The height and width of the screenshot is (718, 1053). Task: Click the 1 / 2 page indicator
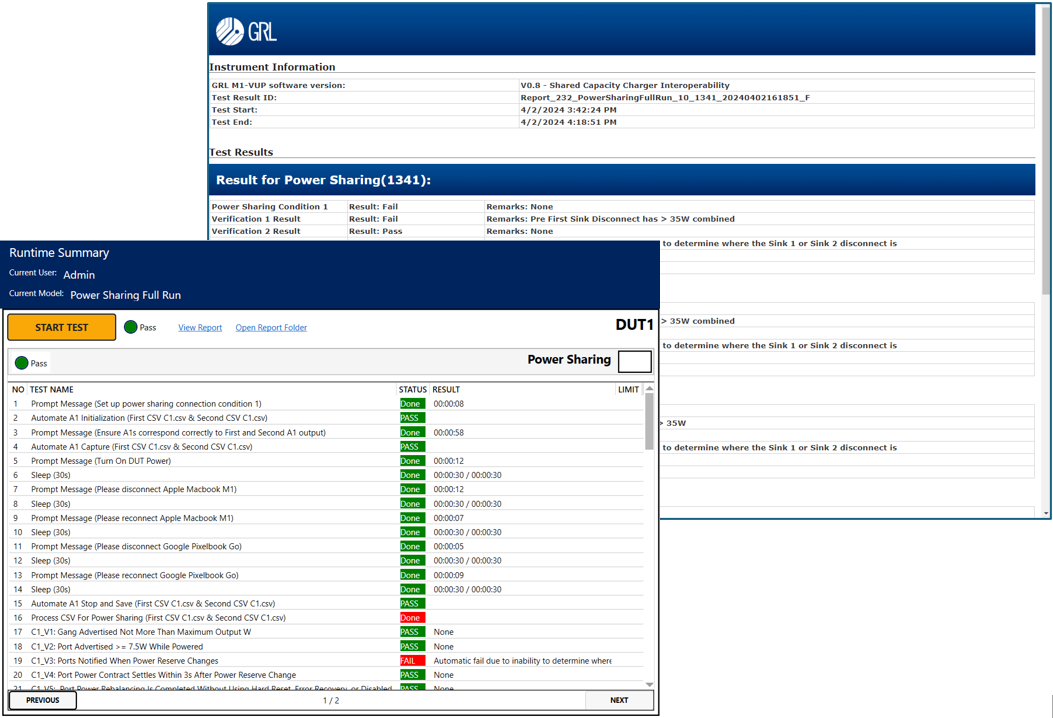330,701
